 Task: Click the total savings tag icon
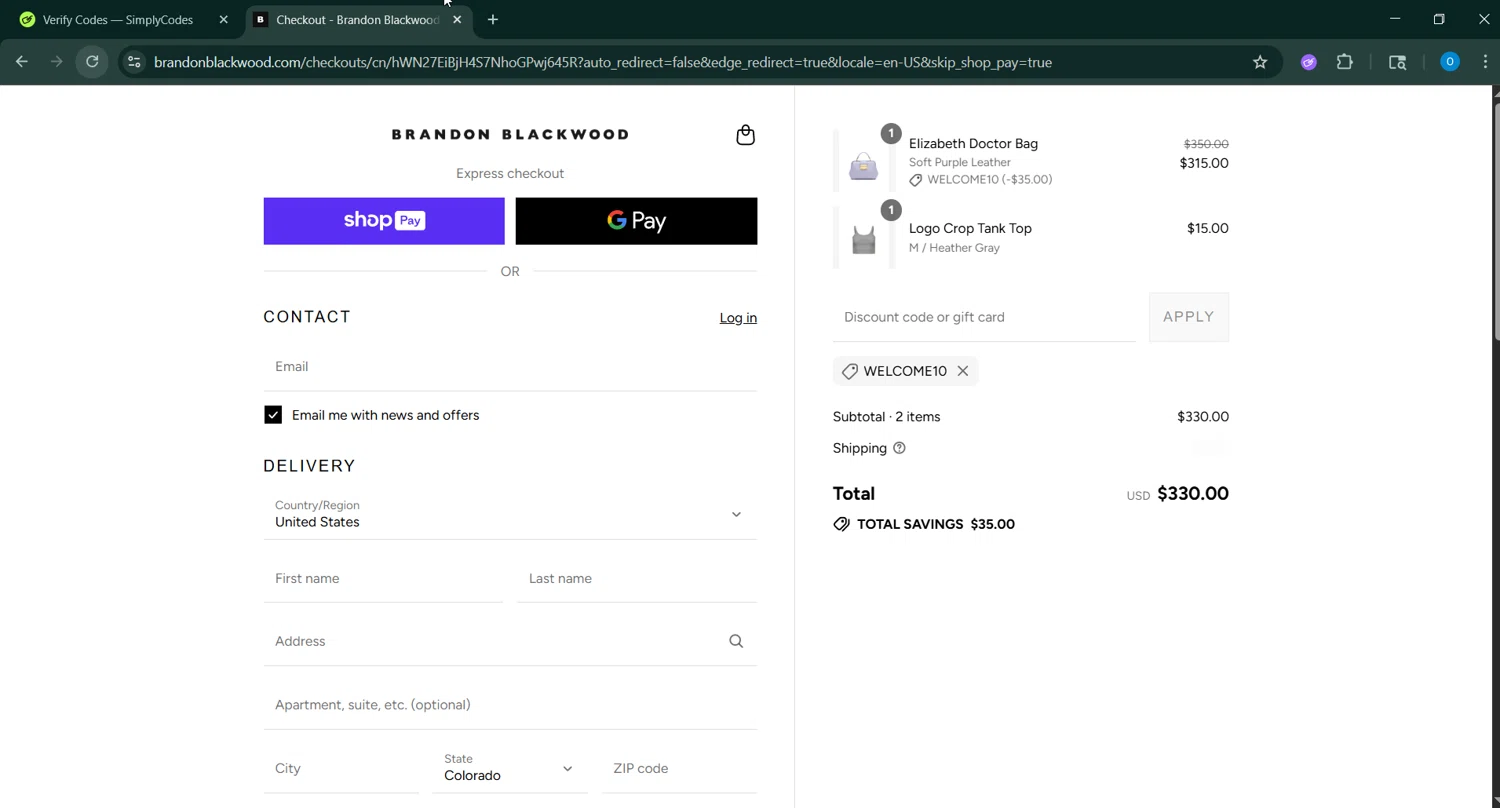pos(841,524)
